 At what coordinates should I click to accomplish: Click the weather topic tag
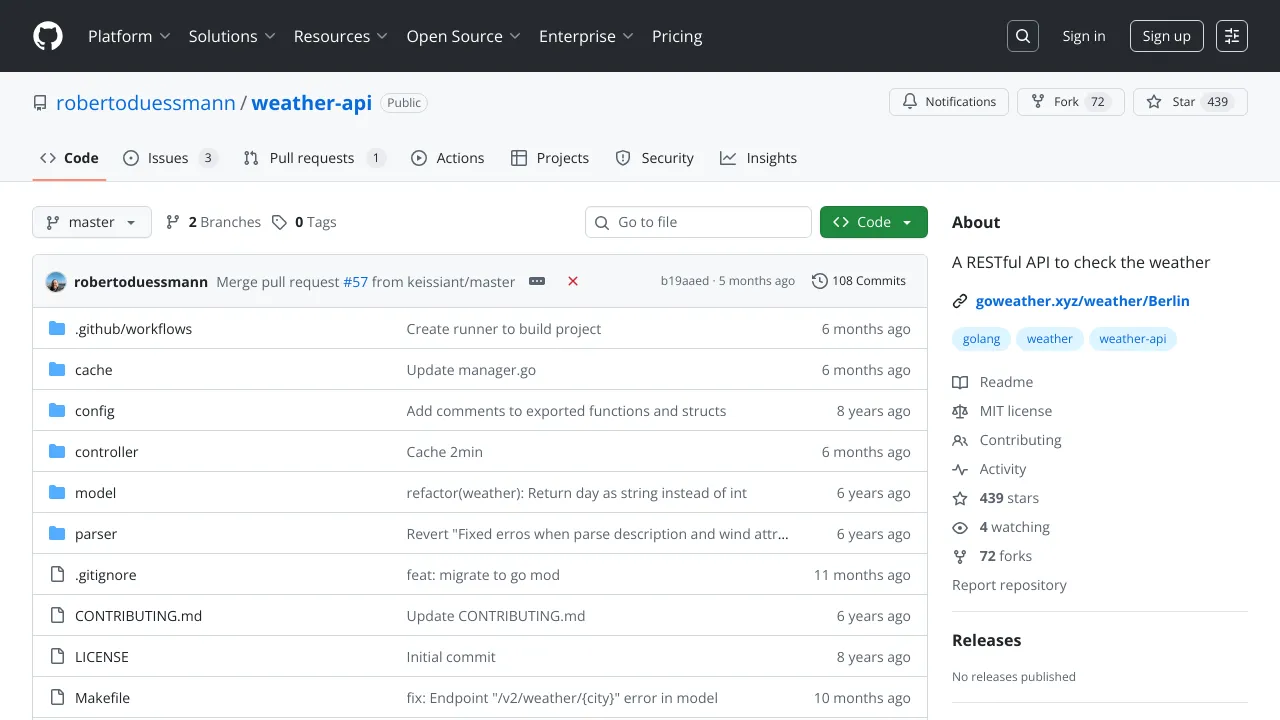click(1050, 339)
